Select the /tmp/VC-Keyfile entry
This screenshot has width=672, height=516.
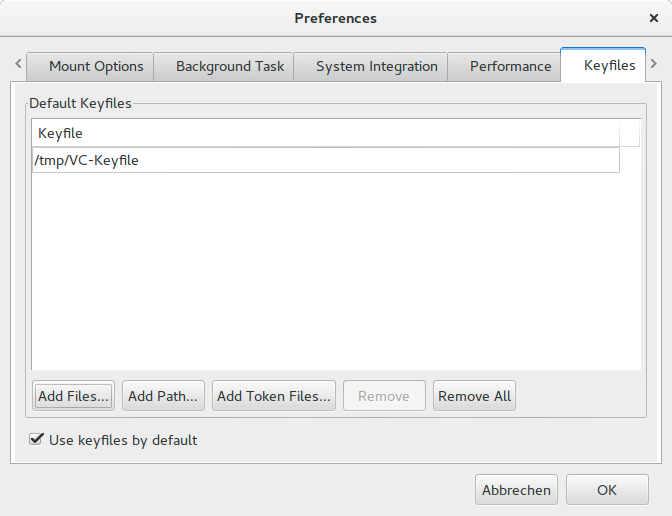[x=325, y=160]
